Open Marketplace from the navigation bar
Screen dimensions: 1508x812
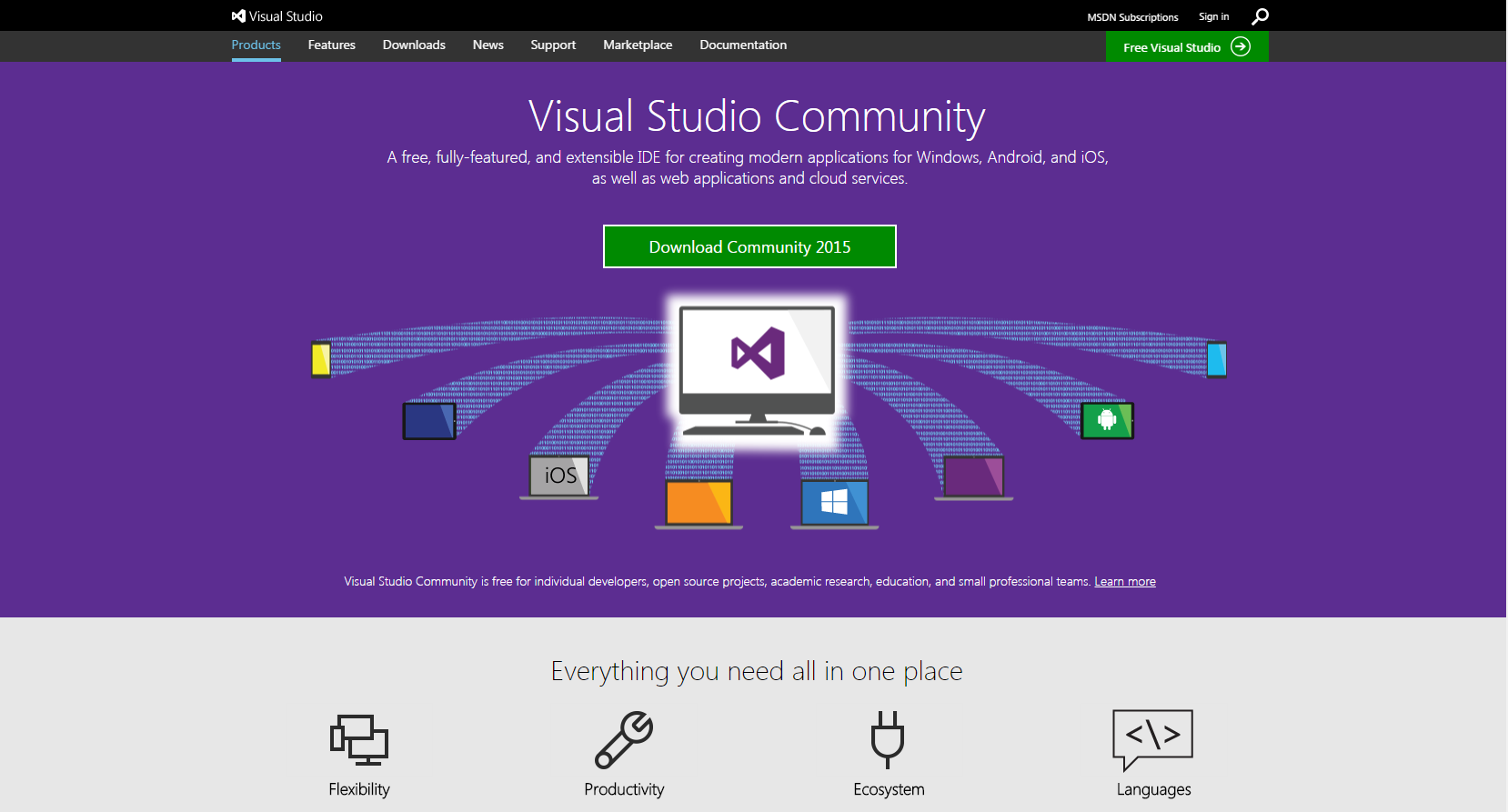tap(638, 45)
